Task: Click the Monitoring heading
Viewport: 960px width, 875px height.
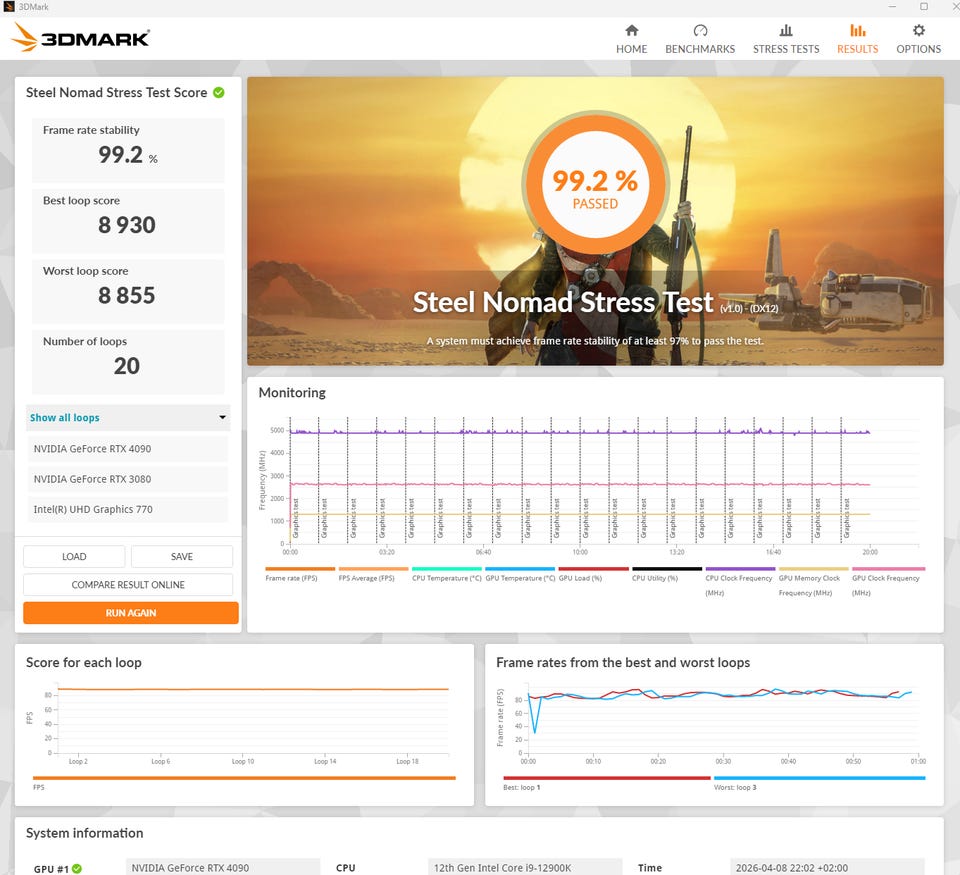Action: 292,392
